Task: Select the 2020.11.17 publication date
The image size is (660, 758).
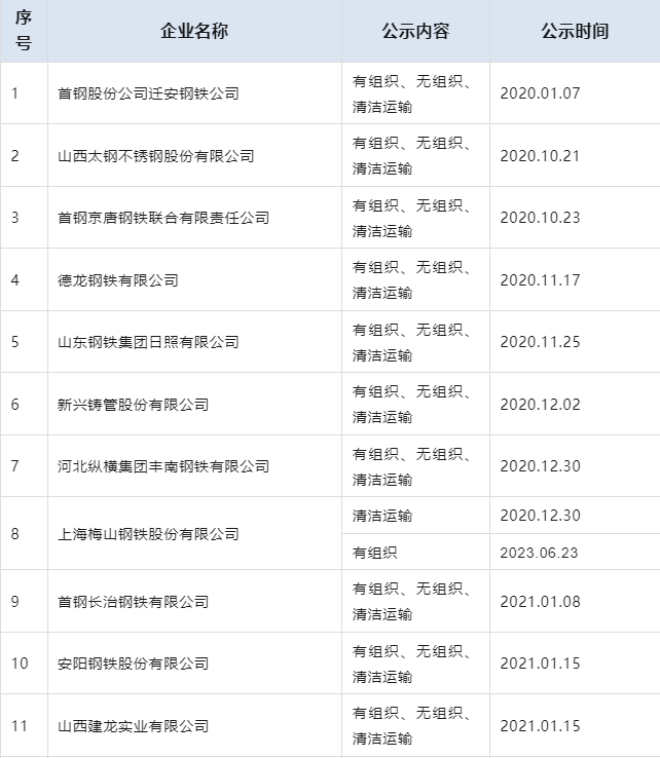Action: point(540,280)
